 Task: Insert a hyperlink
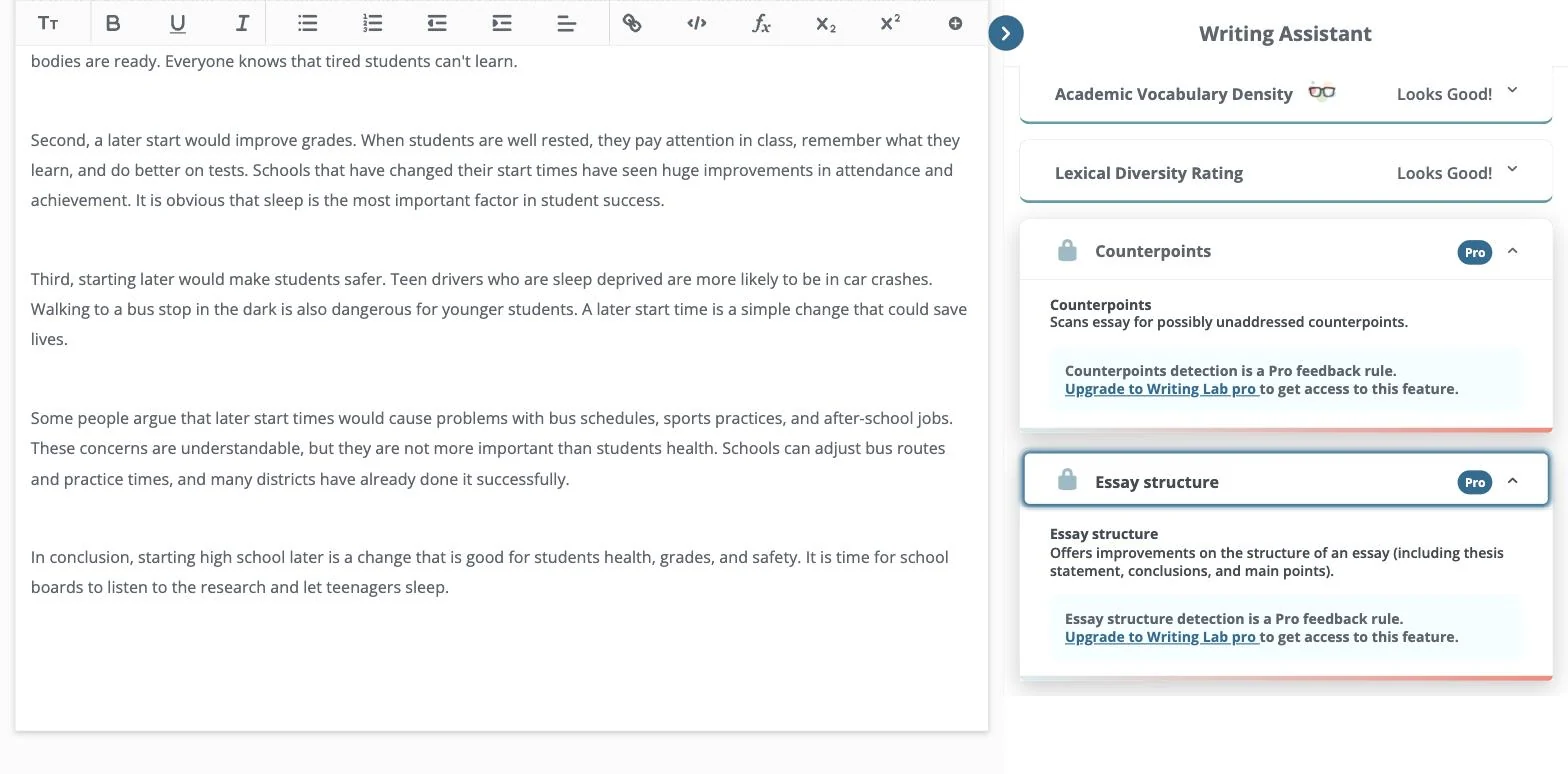(x=632, y=23)
